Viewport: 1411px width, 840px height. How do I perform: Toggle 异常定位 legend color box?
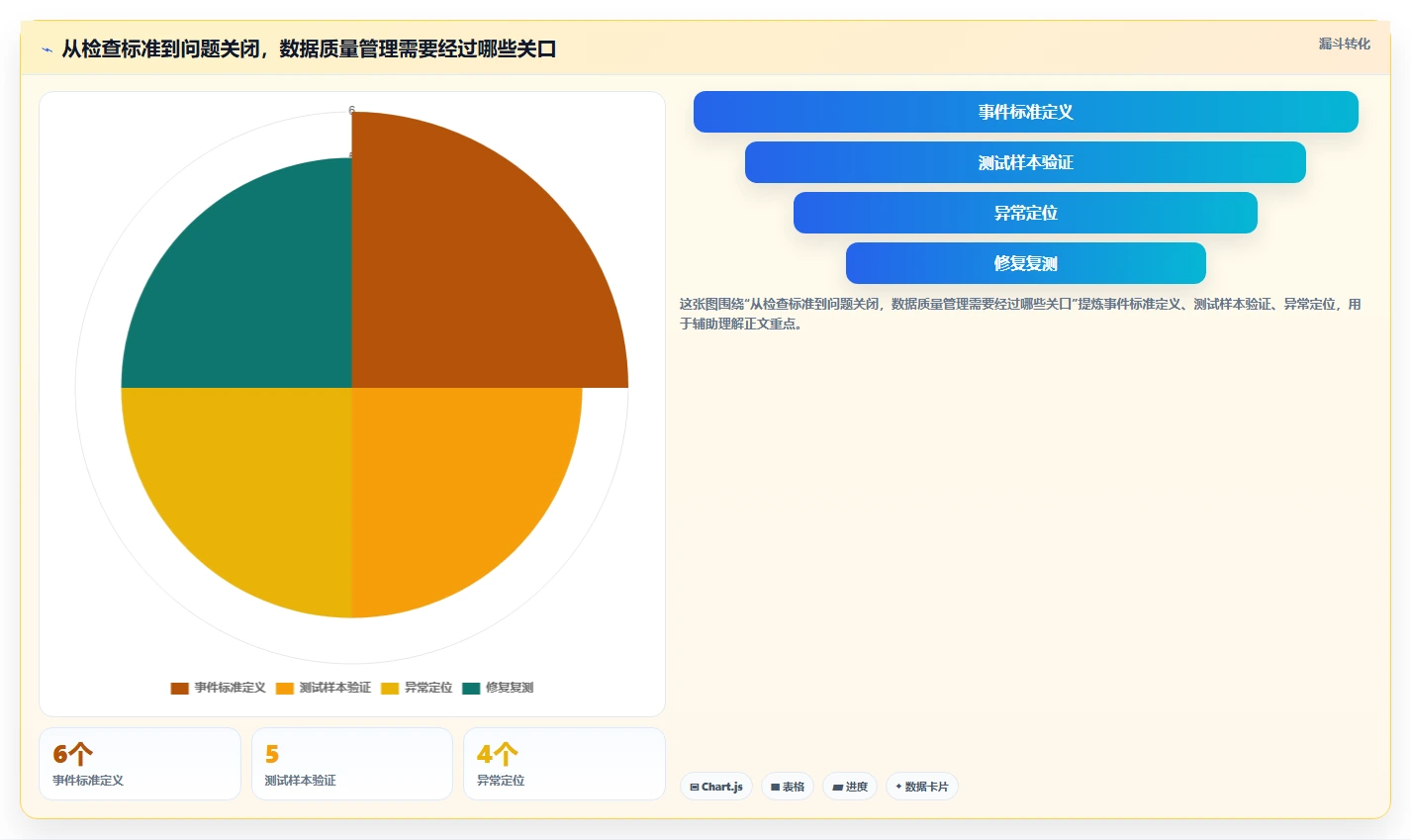[390, 688]
